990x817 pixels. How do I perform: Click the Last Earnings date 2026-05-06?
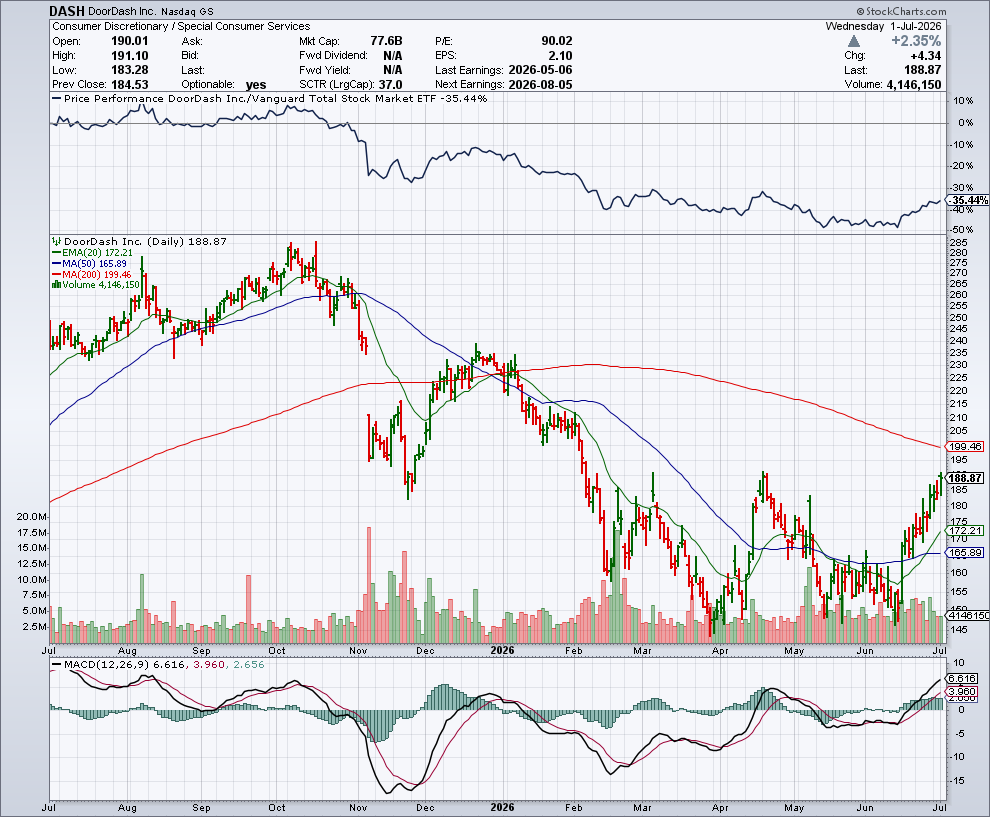540,70
